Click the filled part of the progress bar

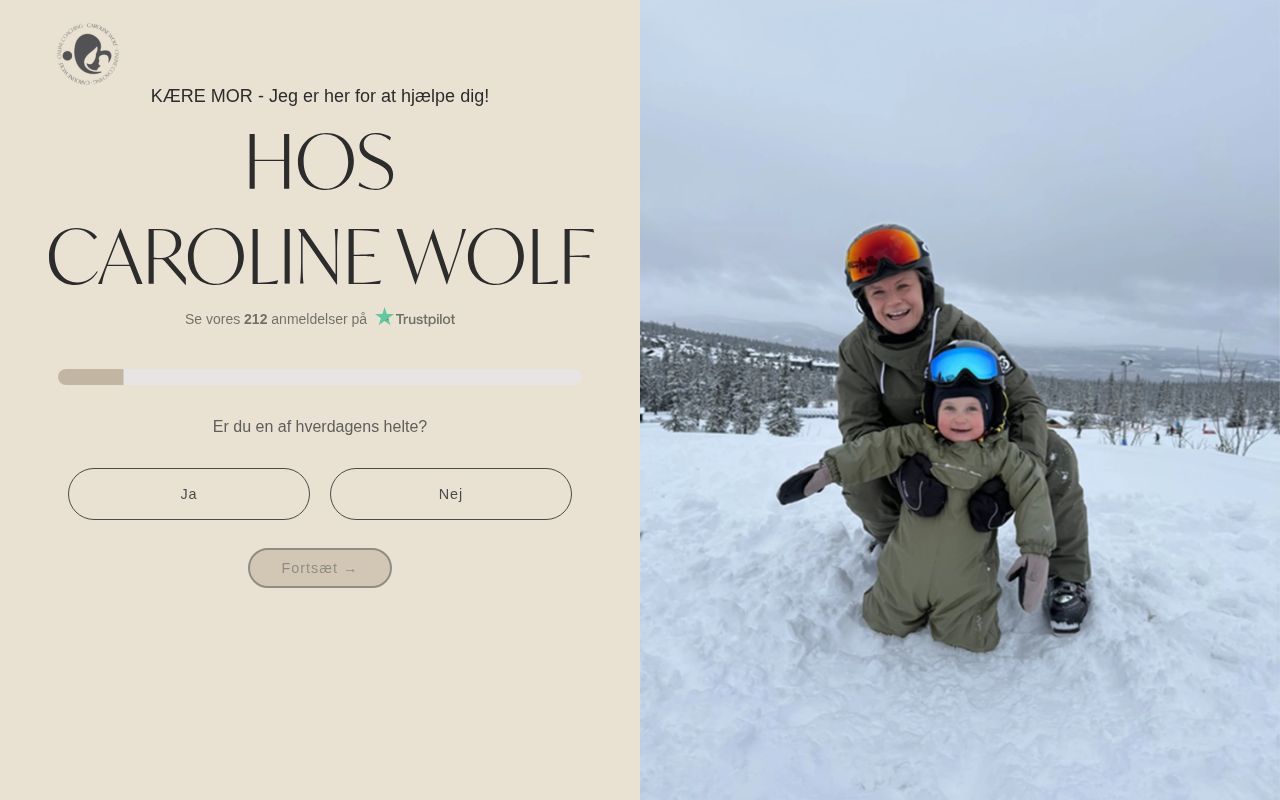point(91,377)
